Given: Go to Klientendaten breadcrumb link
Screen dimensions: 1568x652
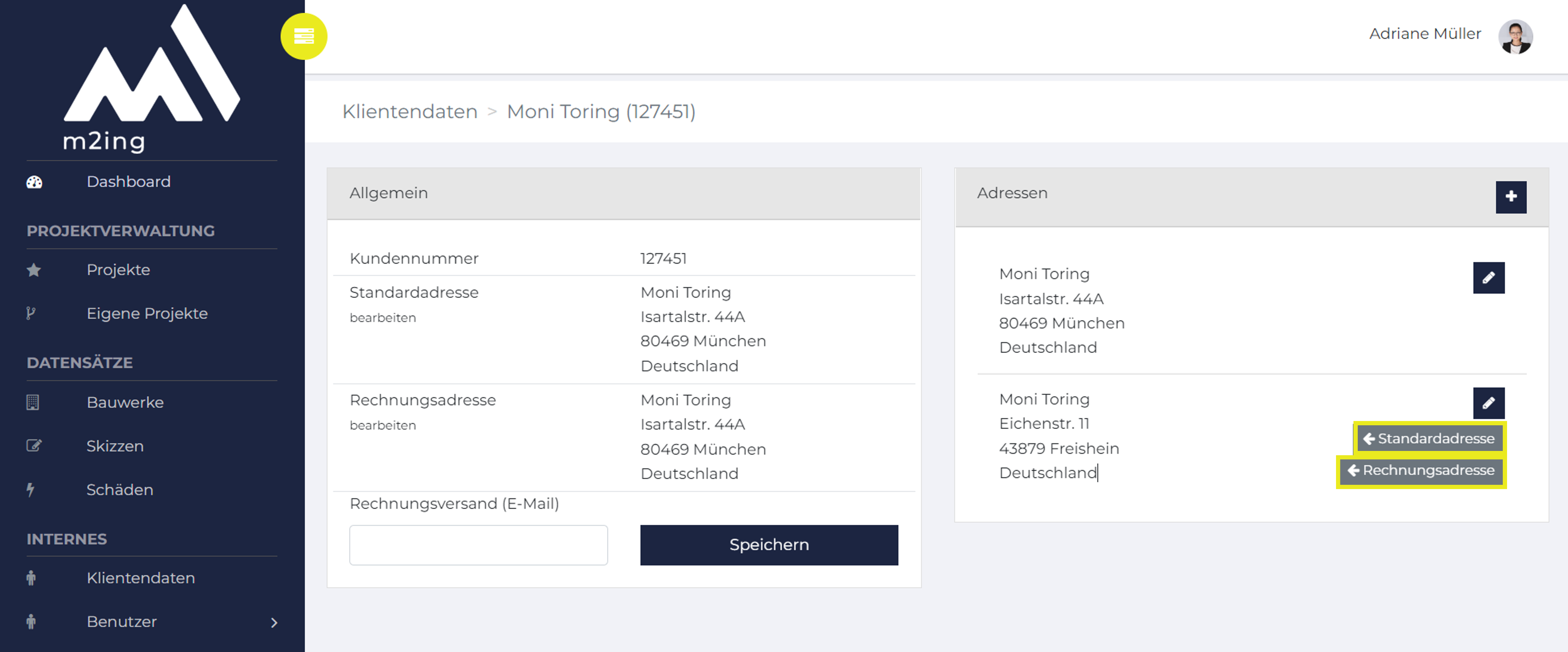Looking at the screenshot, I should point(410,112).
